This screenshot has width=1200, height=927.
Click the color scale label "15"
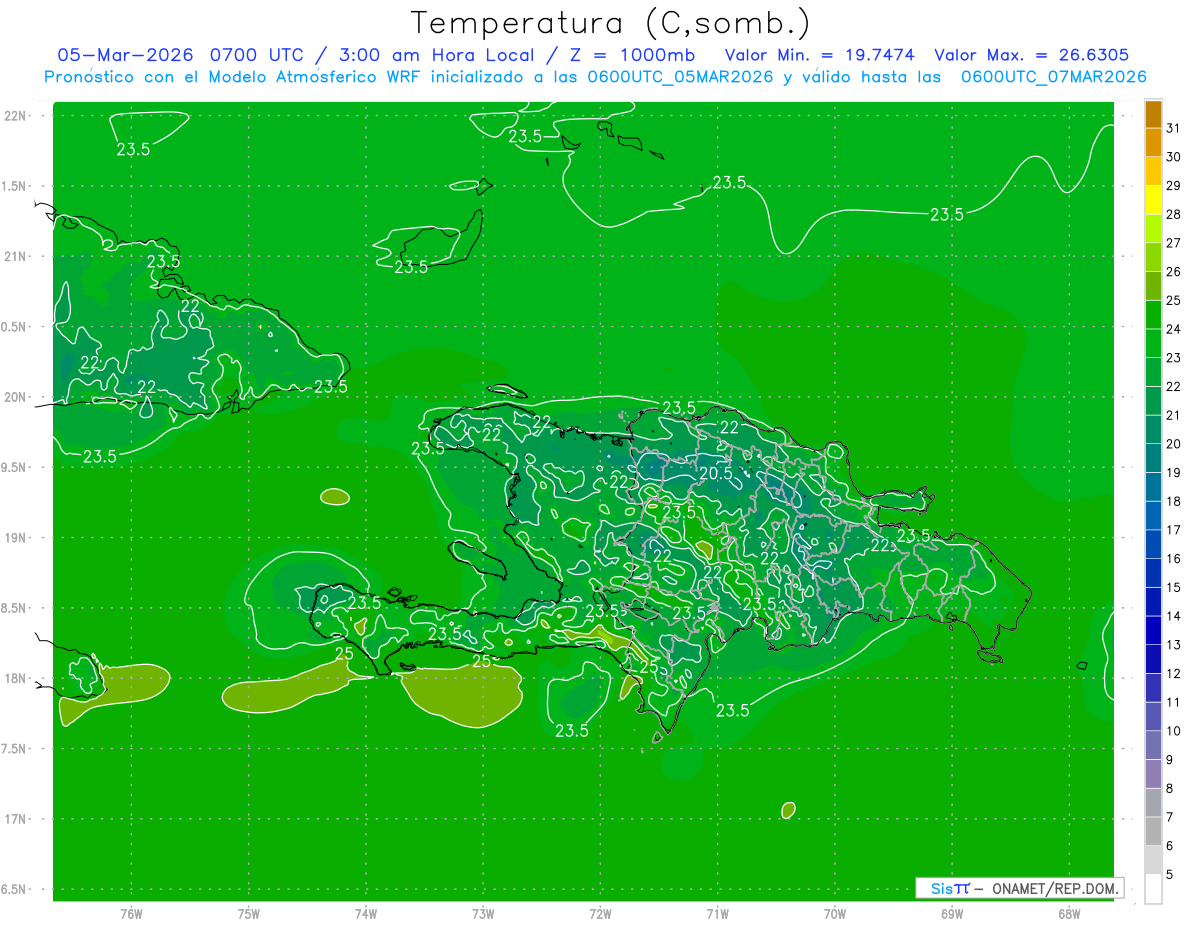(1174, 588)
